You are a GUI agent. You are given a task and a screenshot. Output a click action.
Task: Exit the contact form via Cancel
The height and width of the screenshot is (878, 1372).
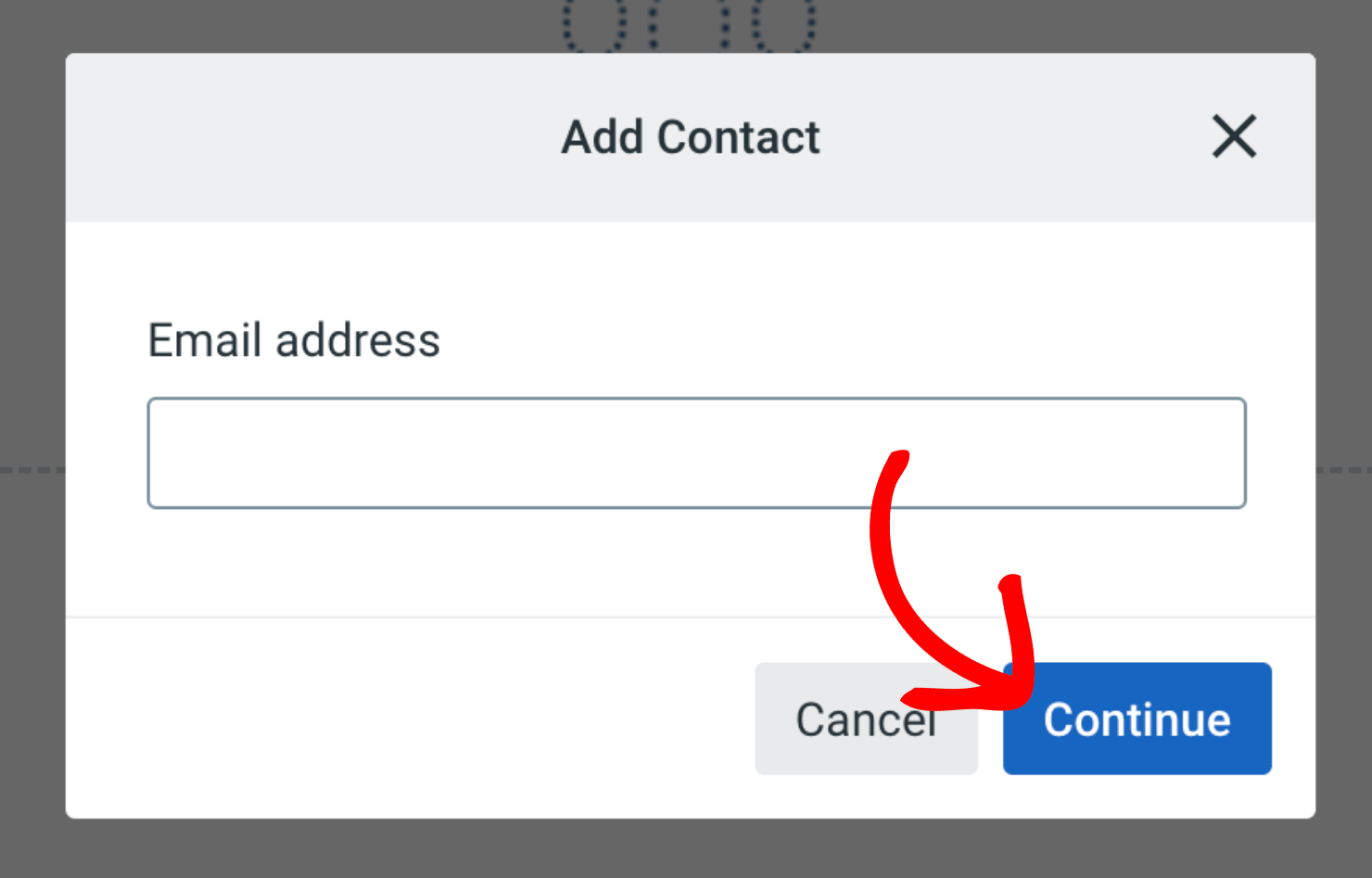(x=866, y=719)
